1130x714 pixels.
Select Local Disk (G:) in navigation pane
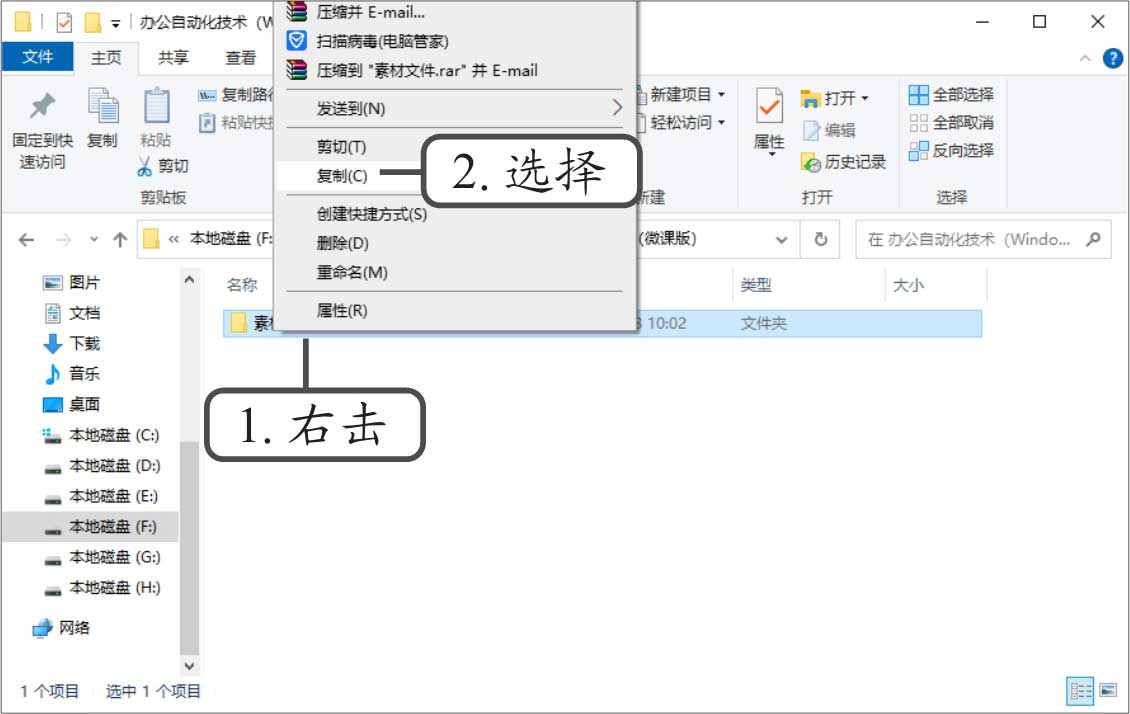pyautogui.click(x=101, y=557)
